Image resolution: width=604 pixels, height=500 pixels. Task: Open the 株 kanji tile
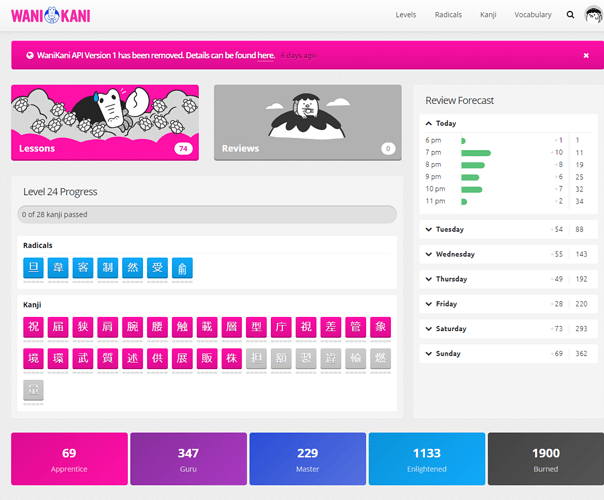pyautogui.click(x=232, y=359)
